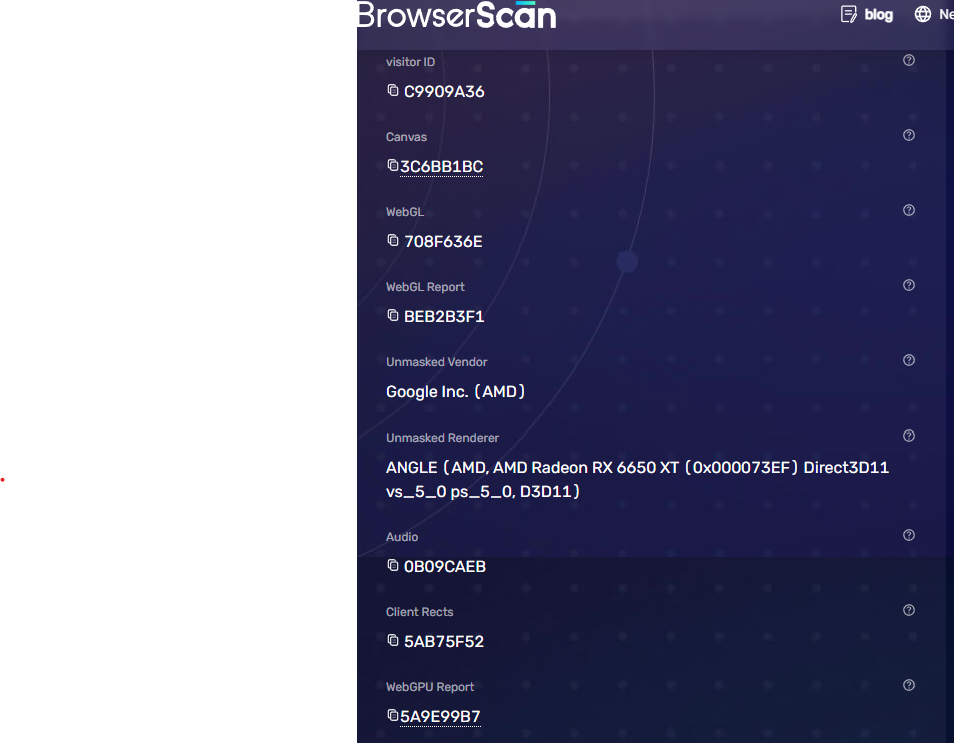Screen dimensions: 954x743
Task: Open the Canvas hash 3C6BB1BC link
Action: pyautogui.click(x=442, y=167)
